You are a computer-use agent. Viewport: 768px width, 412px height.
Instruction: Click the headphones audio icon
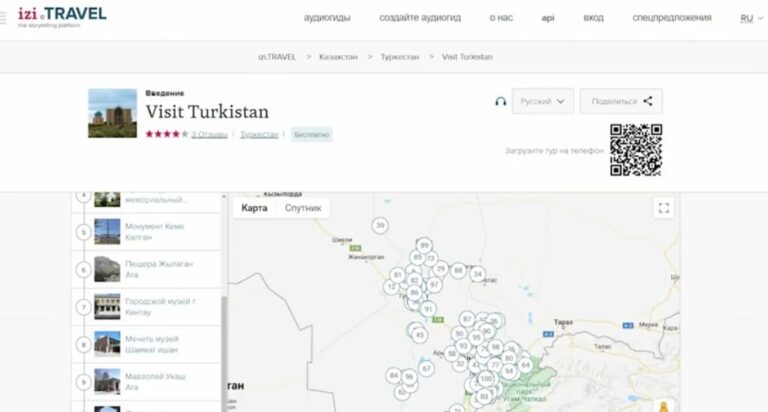coord(500,101)
